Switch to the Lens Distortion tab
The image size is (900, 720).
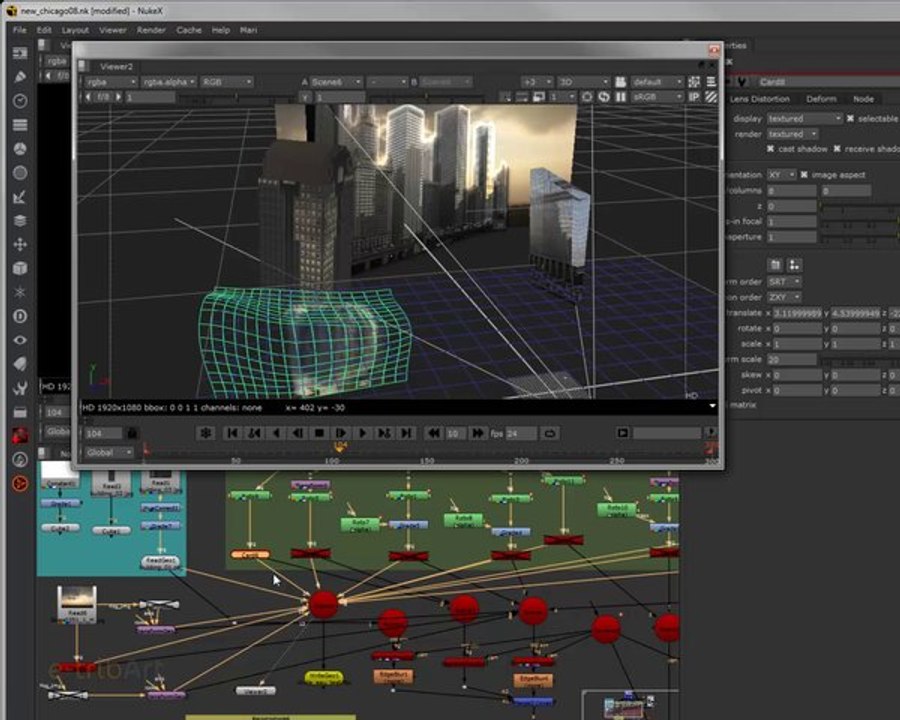click(759, 99)
